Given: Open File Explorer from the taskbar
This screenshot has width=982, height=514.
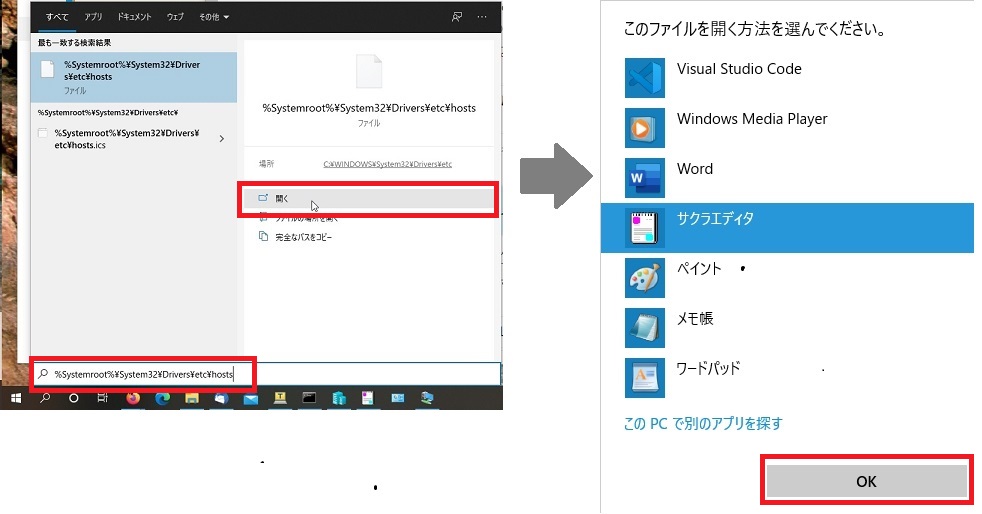Looking at the screenshot, I should 192,398.
